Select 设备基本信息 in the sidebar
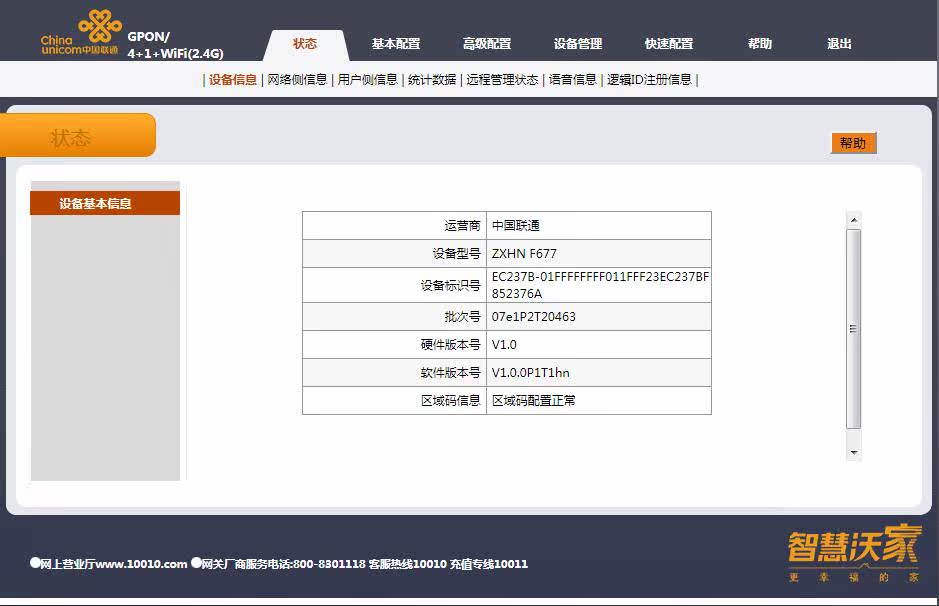This screenshot has width=939, height=606. click(105, 204)
